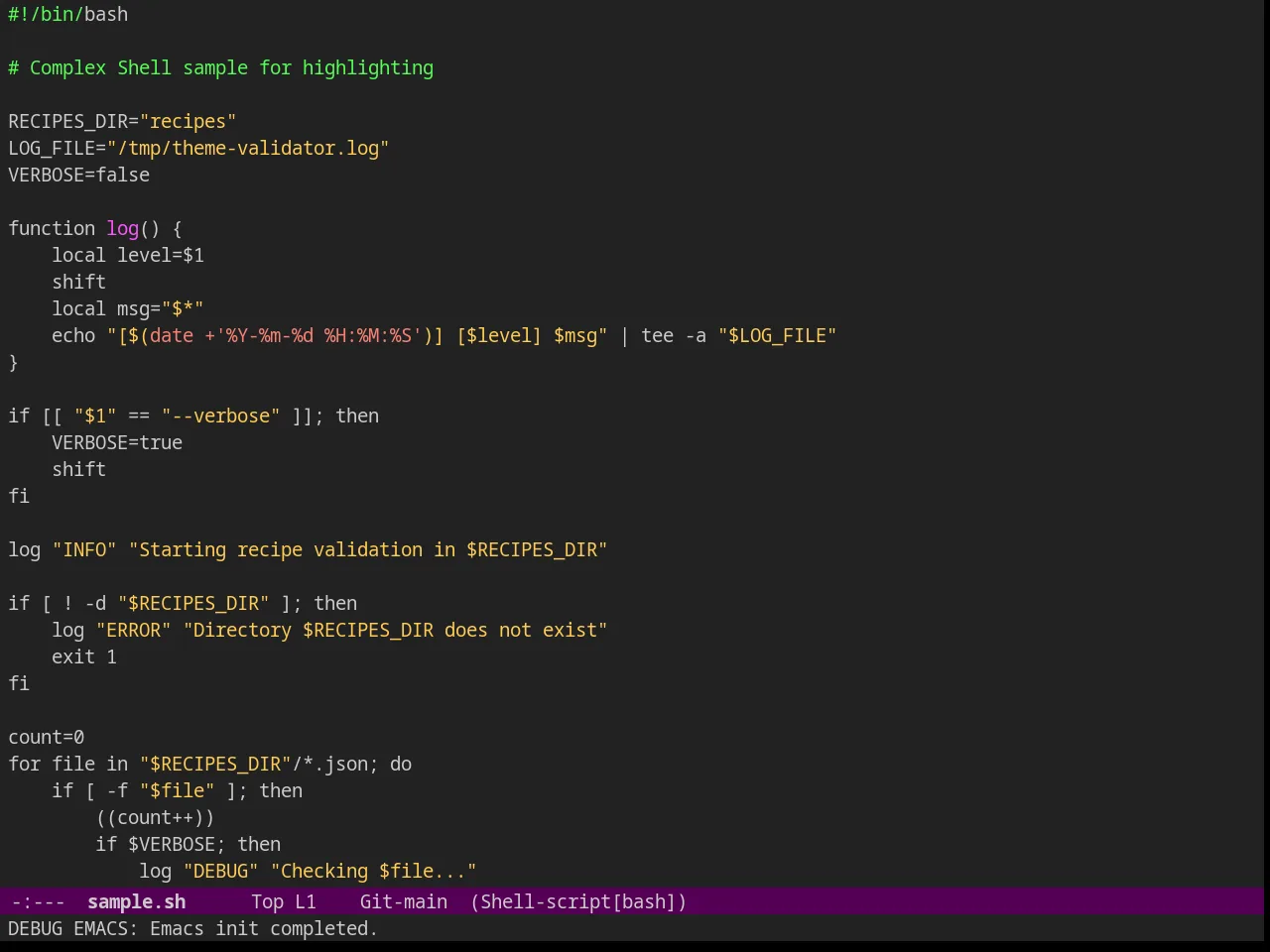Click the 'local msg="$*"' line
Screen dimensions: 1270x952
click(128, 308)
